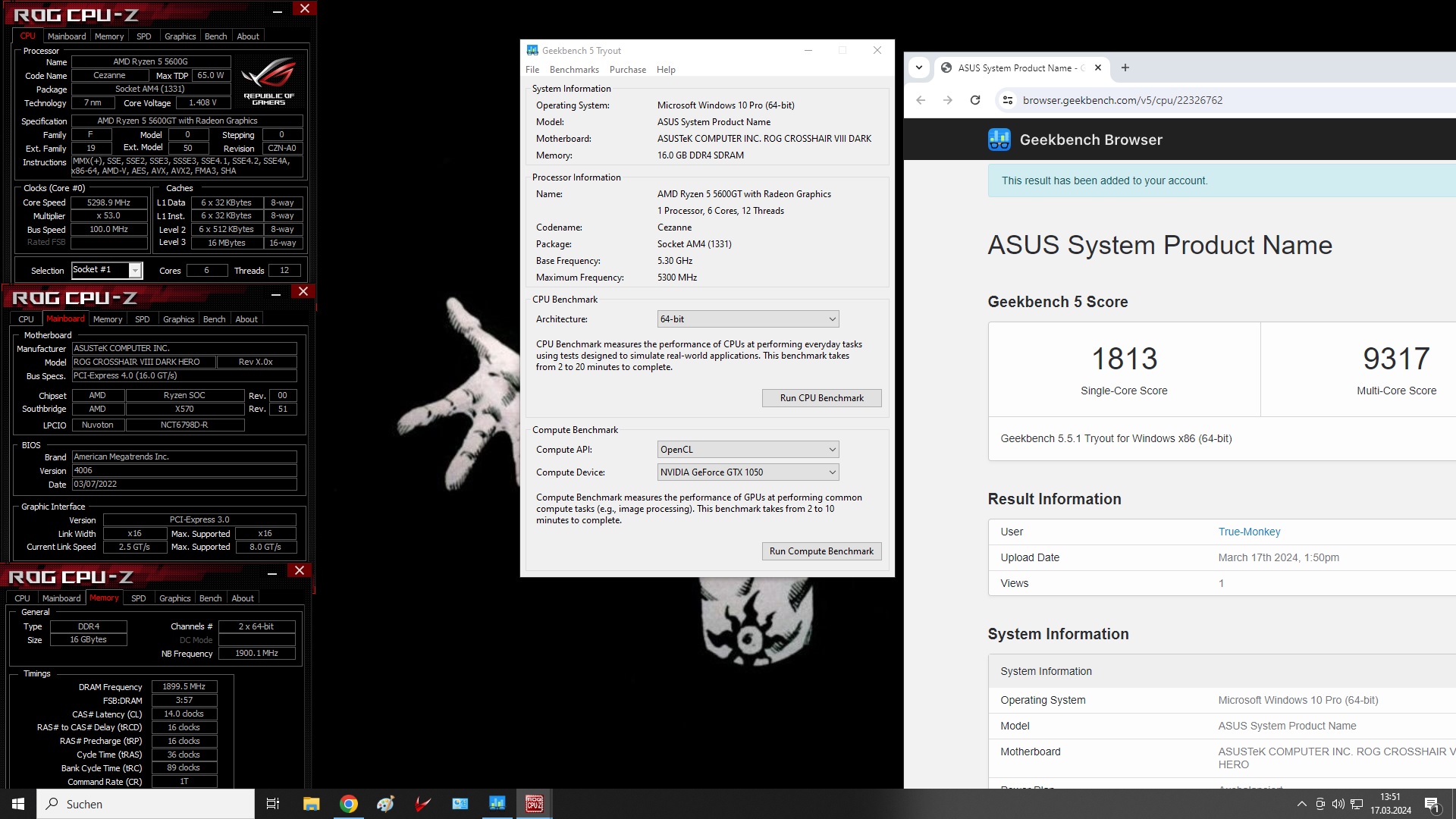Open a new Chrome tab

tap(1125, 67)
